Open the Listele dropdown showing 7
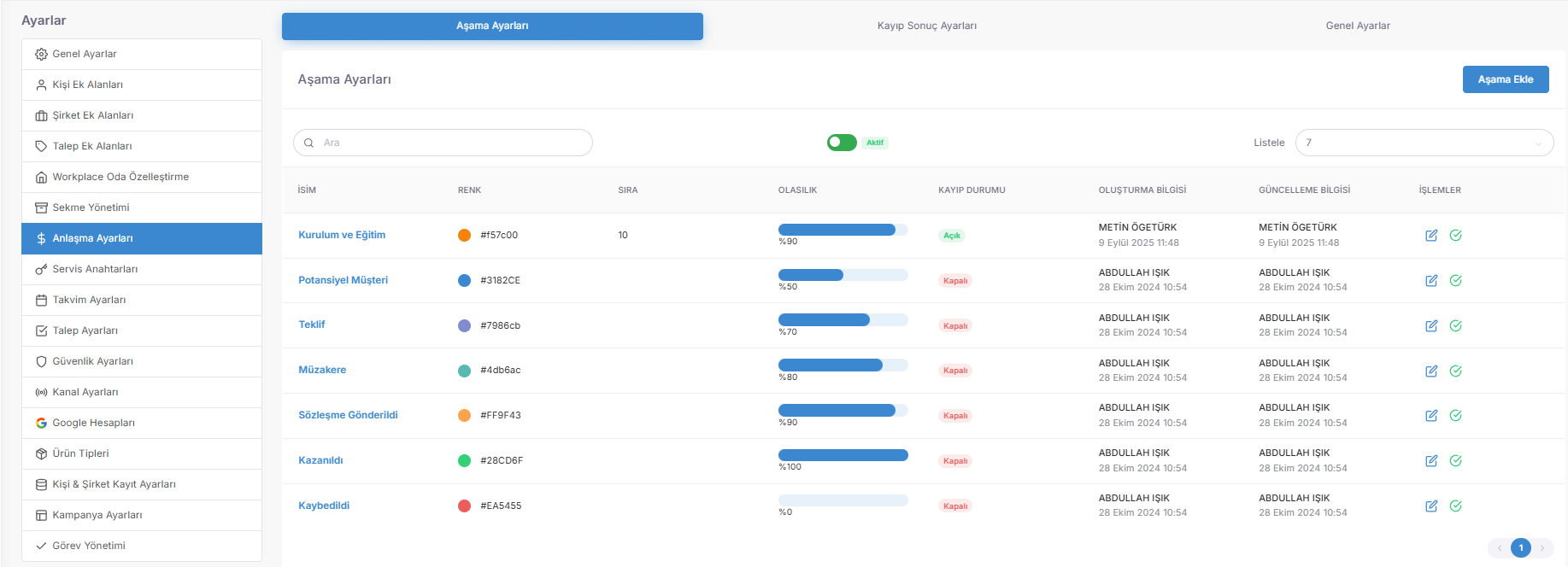1568x567 pixels. [x=1424, y=143]
